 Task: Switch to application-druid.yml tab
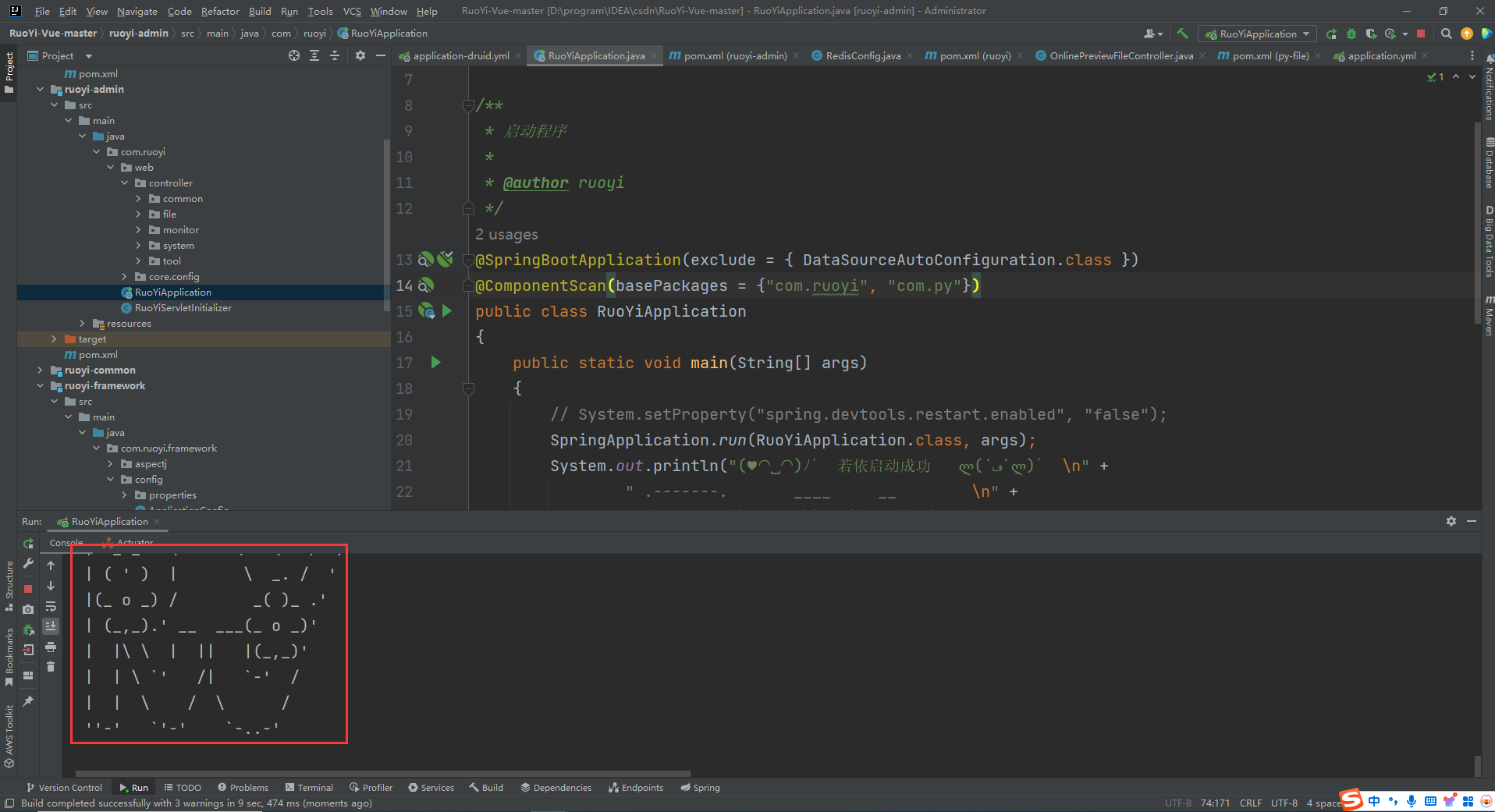pyautogui.click(x=460, y=55)
